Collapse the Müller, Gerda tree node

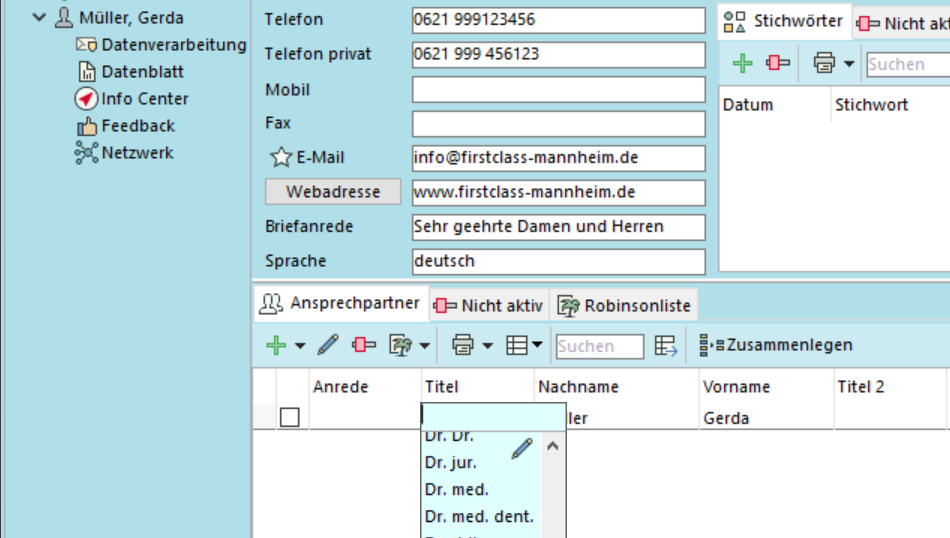(39, 18)
